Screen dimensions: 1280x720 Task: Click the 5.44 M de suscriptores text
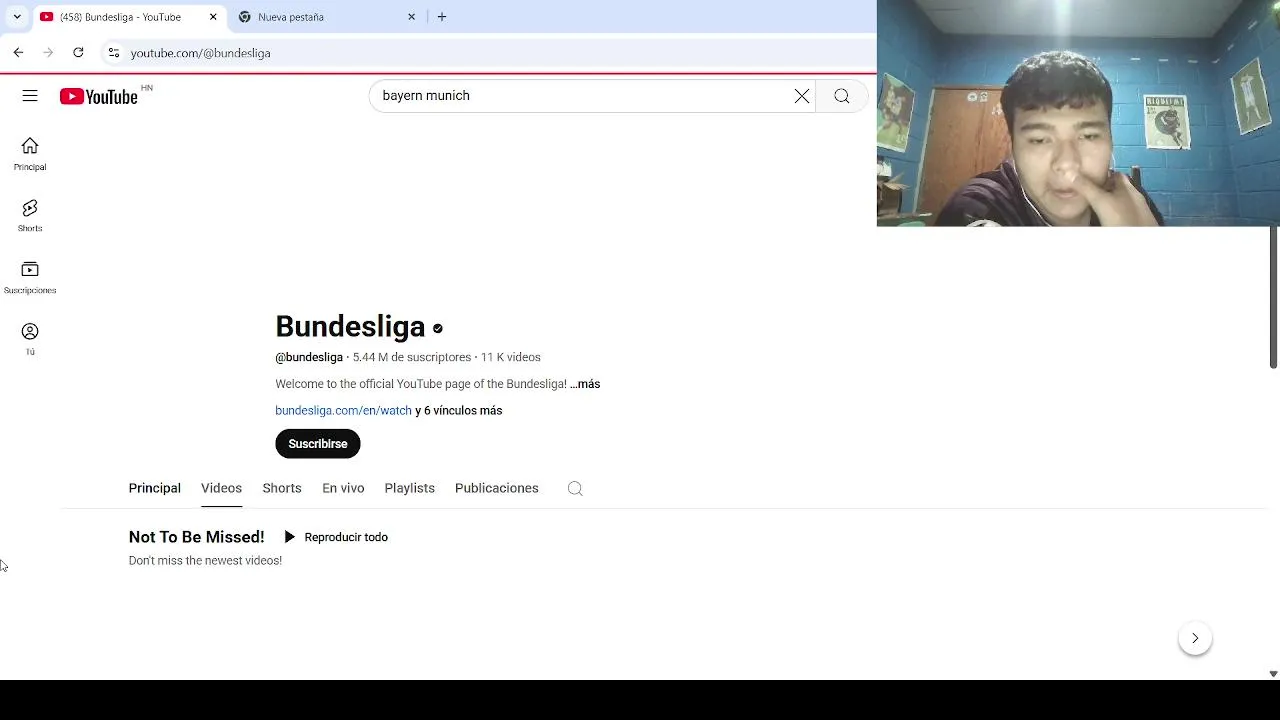click(x=412, y=357)
